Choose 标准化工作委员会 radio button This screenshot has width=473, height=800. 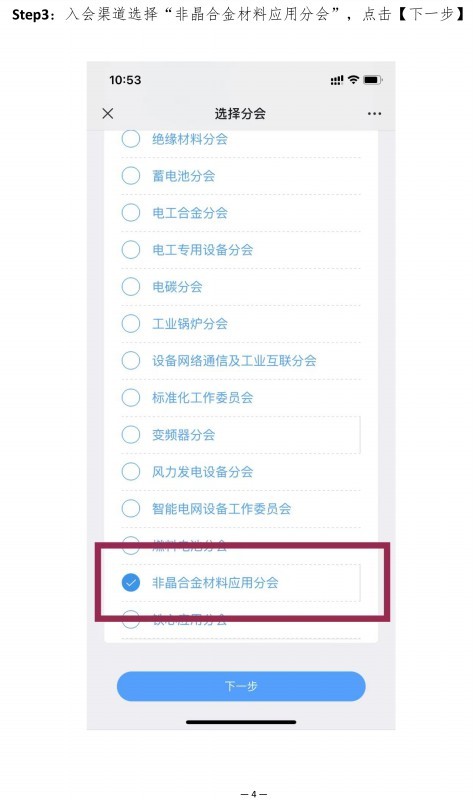[131, 397]
